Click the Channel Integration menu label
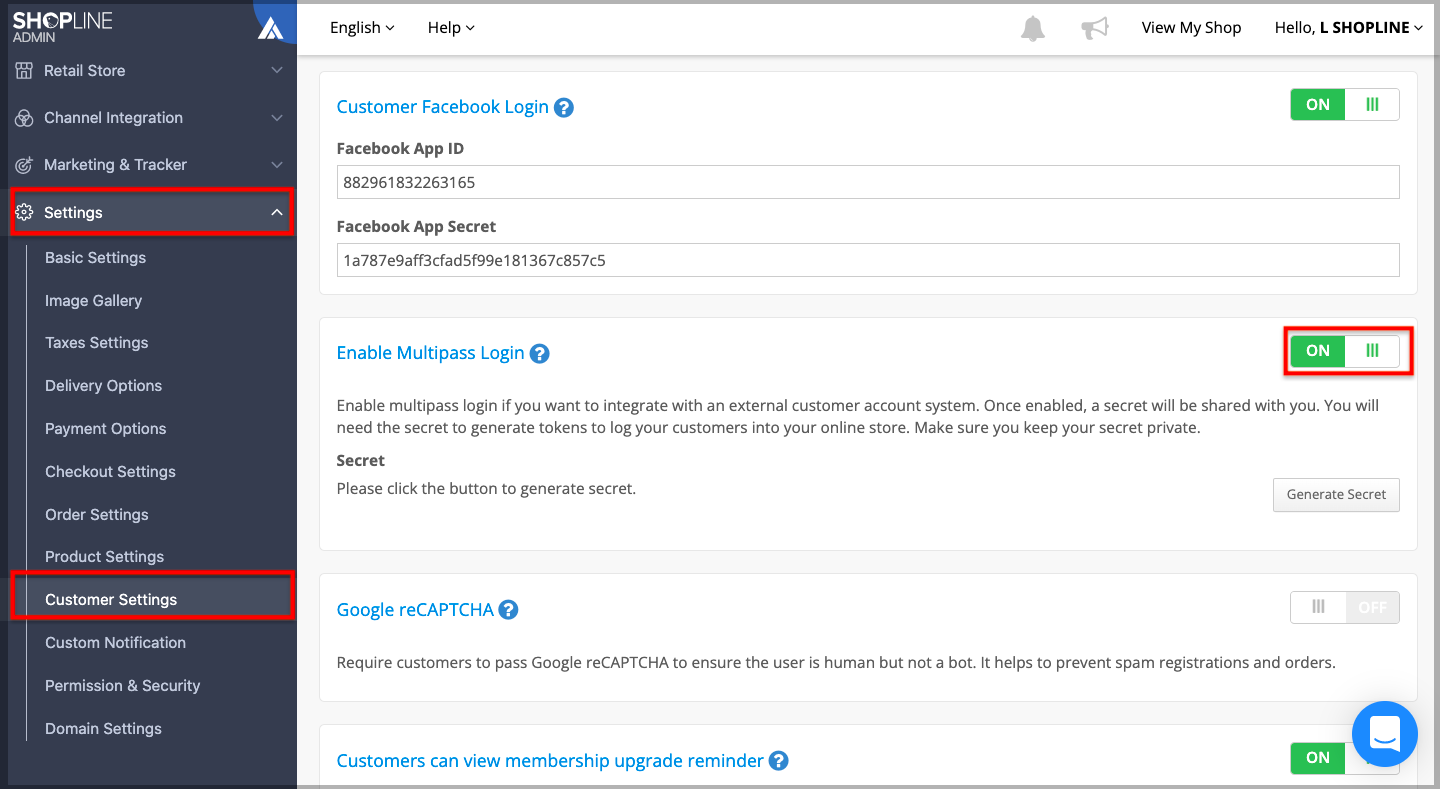The height and width of the screenshot is (789, 1440). point(113,118)
